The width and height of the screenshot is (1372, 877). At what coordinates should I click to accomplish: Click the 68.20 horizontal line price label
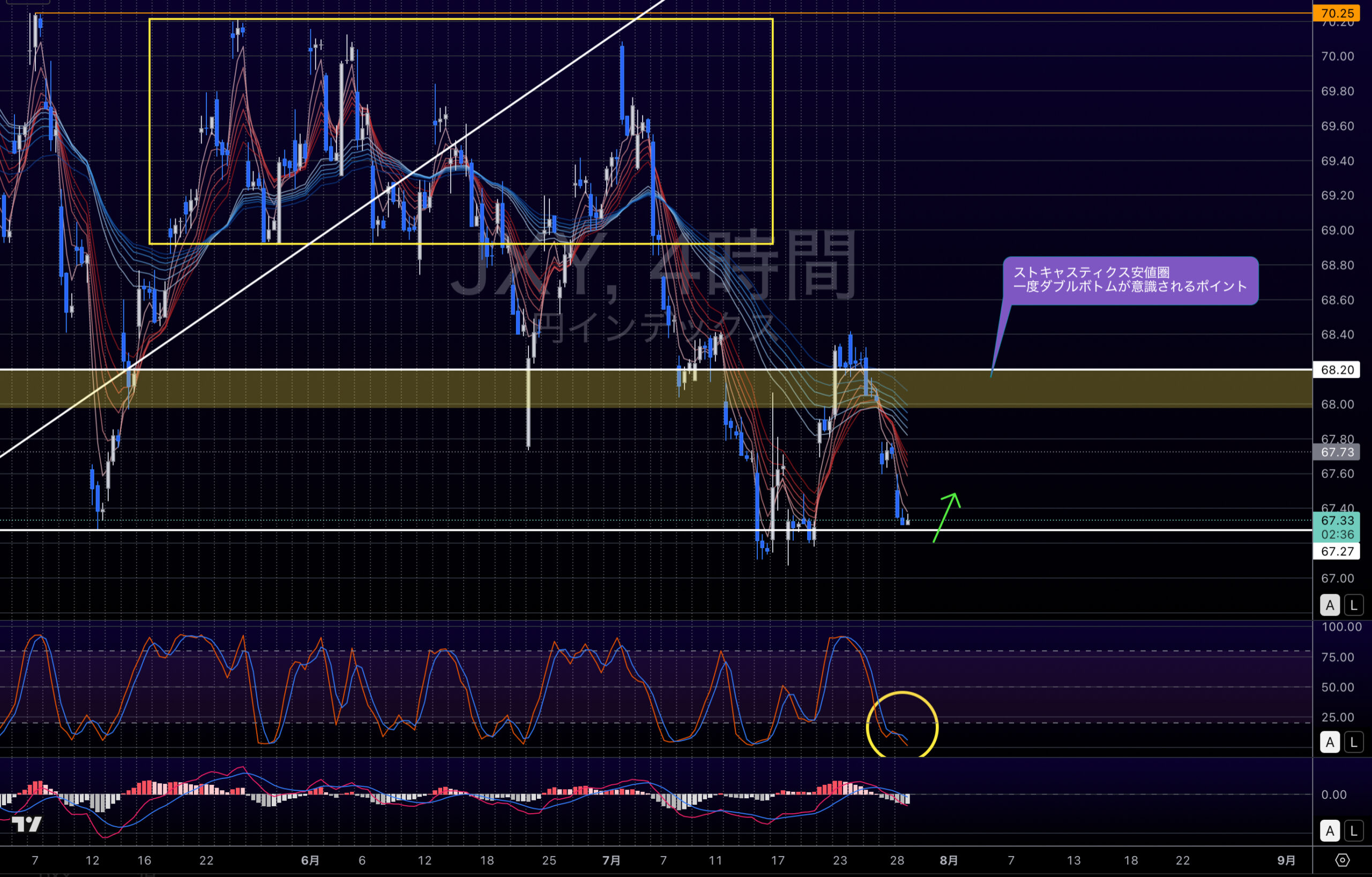[x=1337, y=370]
